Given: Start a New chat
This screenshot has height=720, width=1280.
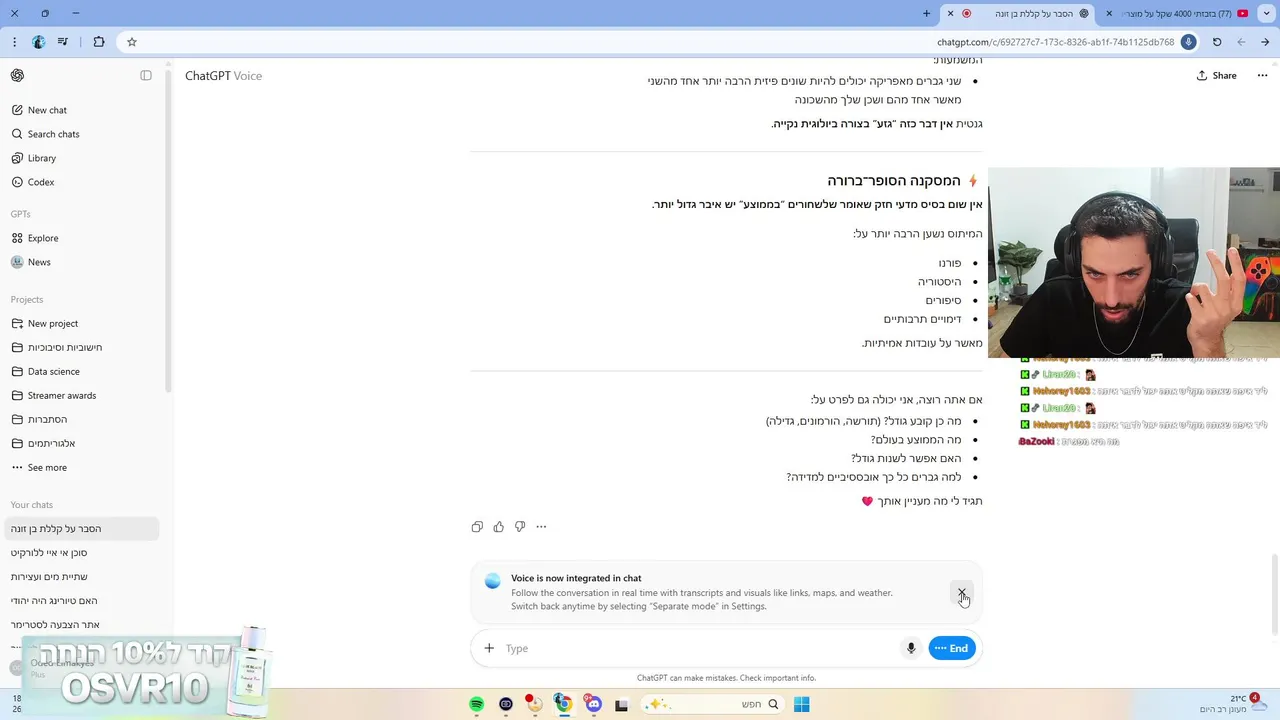Looking at the screenshot, I should [82, 110].
